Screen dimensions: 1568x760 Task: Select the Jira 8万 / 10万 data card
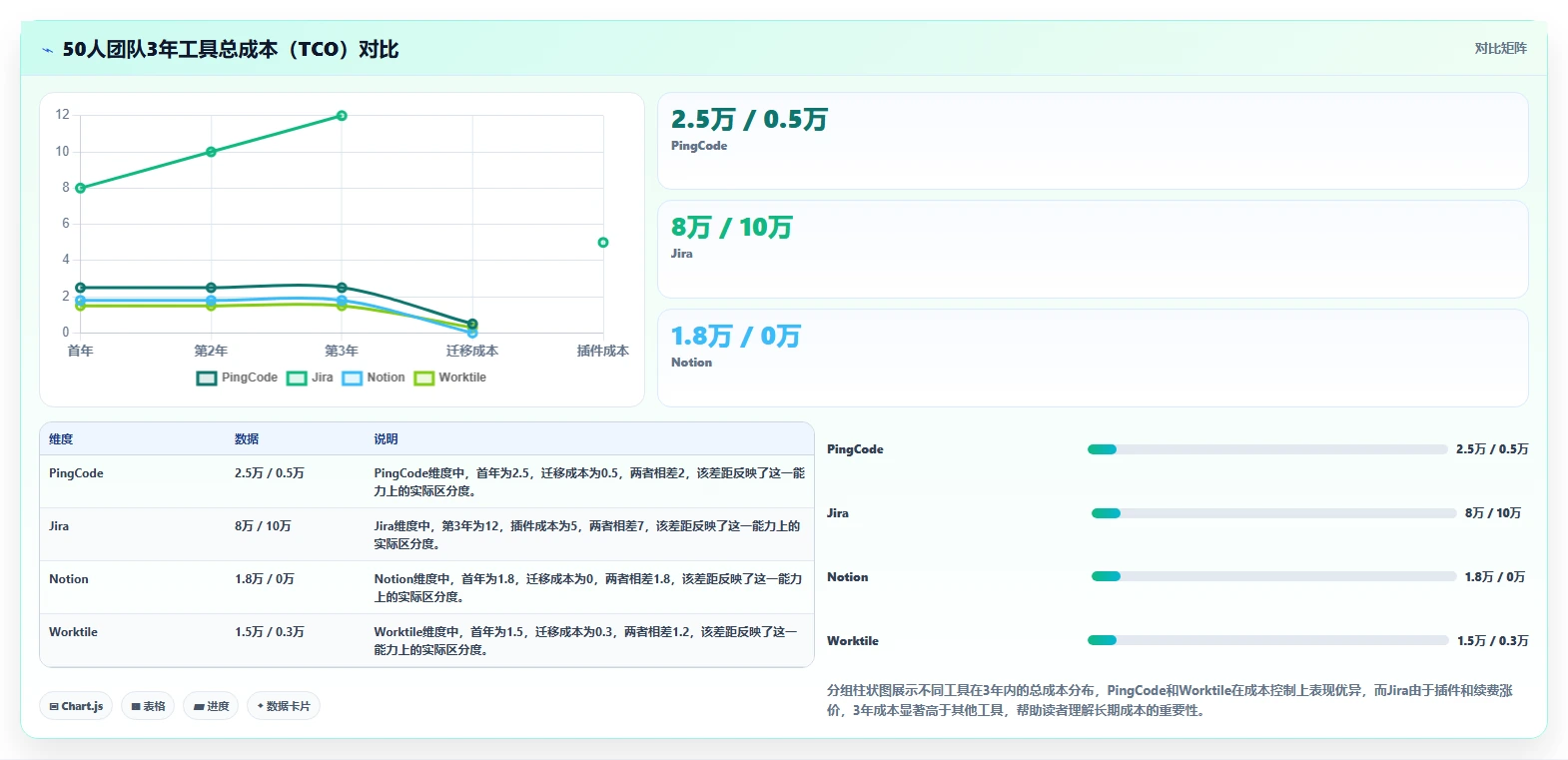(x=1093, y=249)
